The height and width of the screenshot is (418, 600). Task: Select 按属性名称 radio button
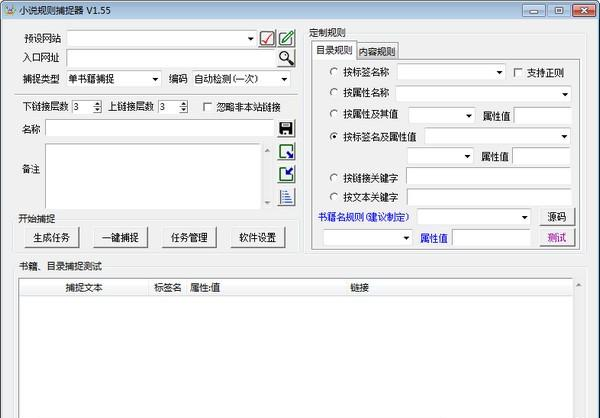tap(334, 92)
